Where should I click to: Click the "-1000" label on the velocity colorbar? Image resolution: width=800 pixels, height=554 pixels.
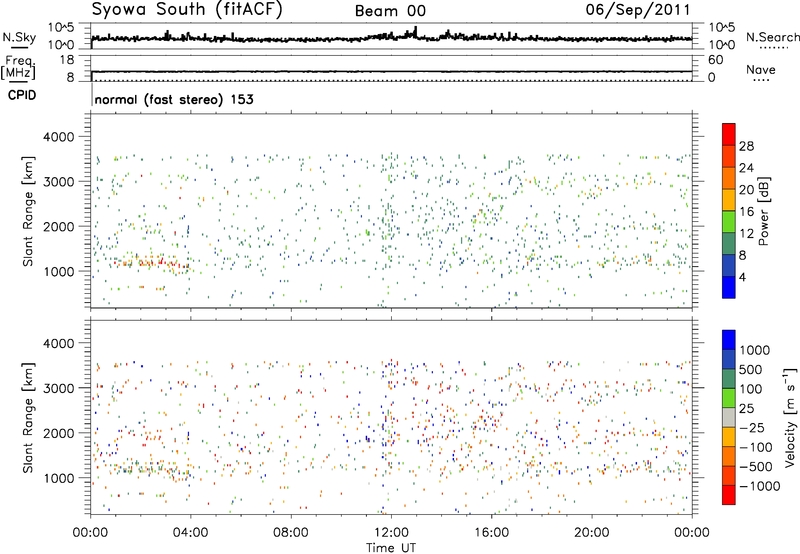tap(760, 486)
